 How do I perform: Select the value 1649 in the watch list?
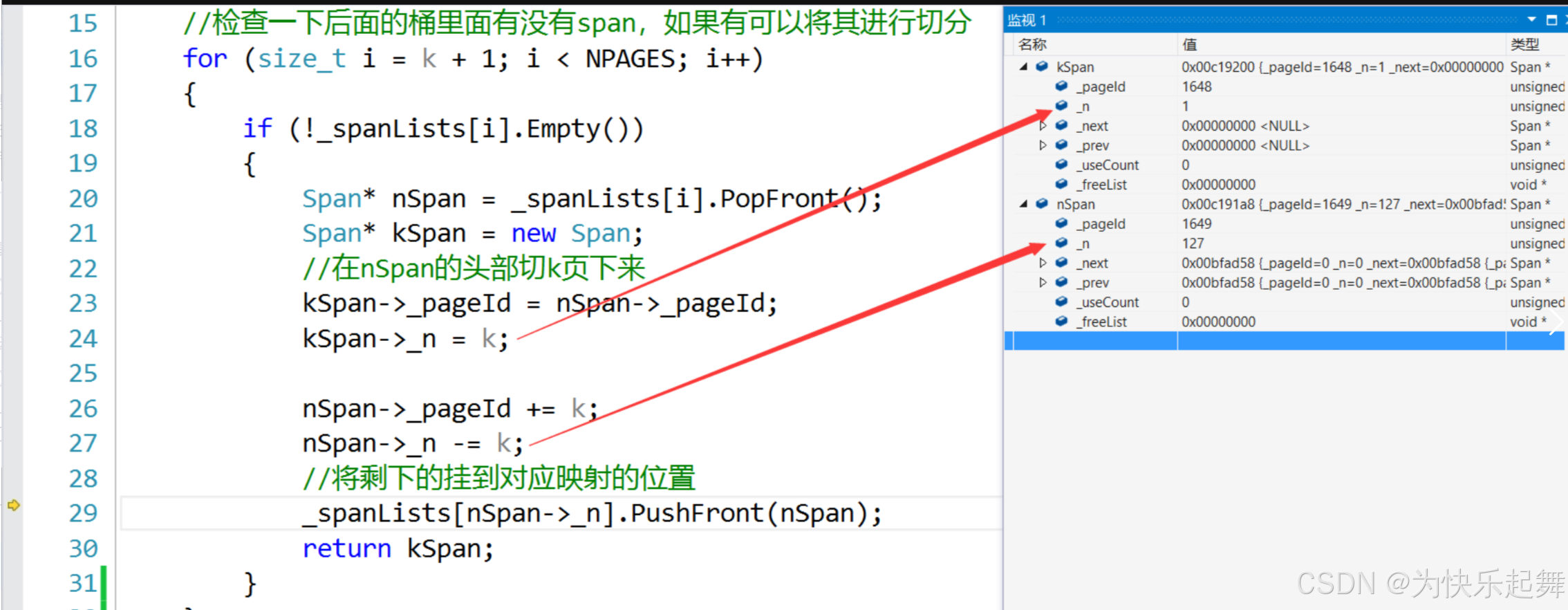1197,223
